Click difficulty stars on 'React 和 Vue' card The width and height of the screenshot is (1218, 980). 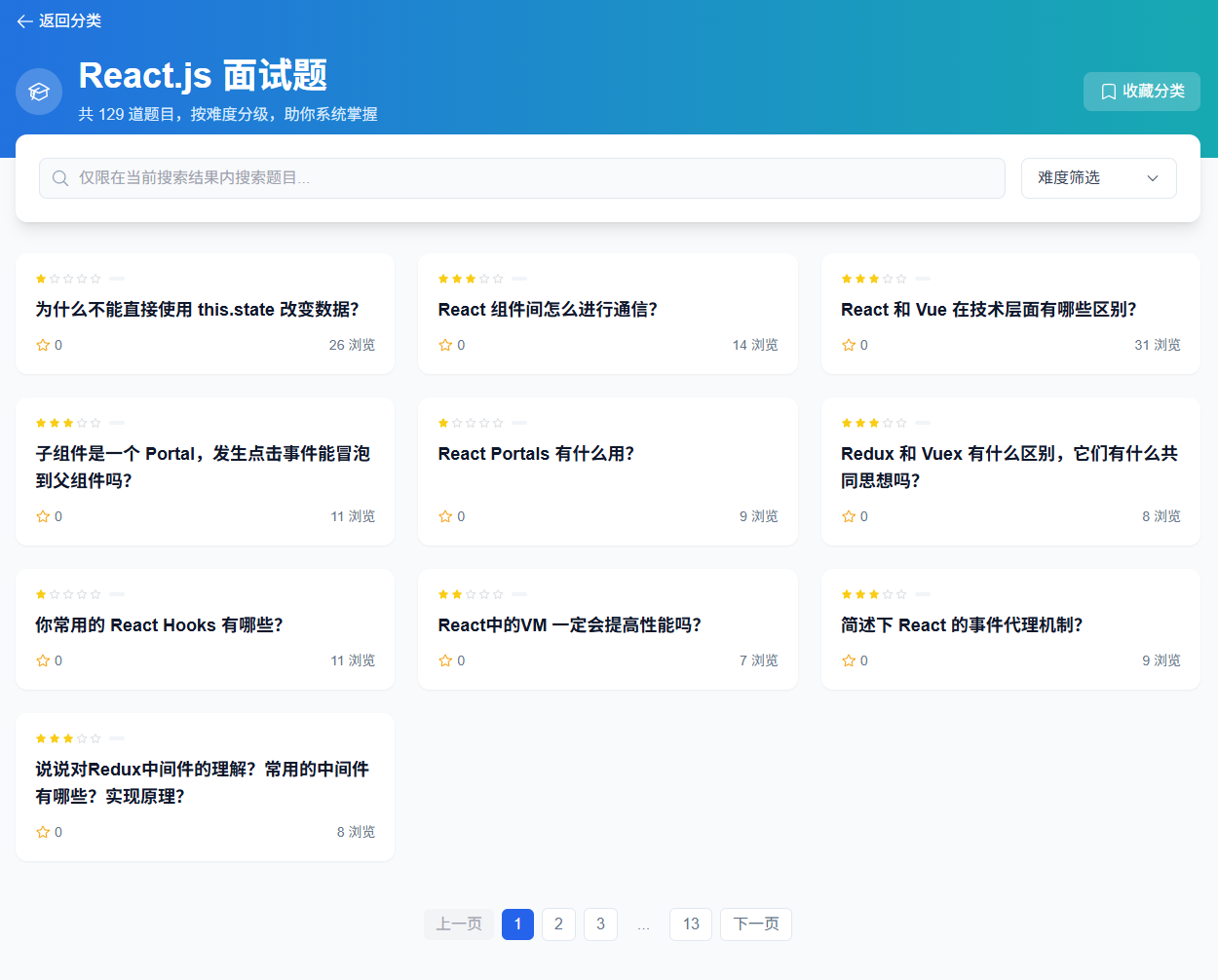click(874, 279)
